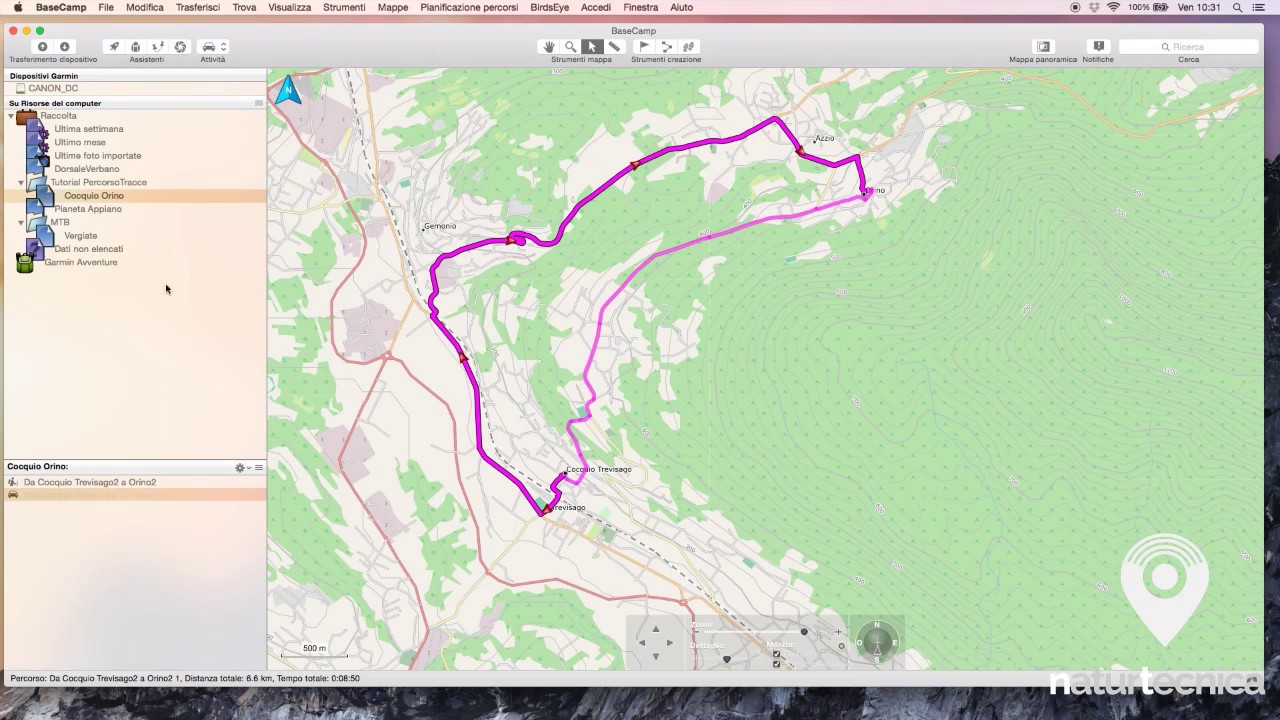The width and height of the screenshot is (1280, 720).
Task: Click the north arrow orientation icon on map
Action: tap(289, 90)
